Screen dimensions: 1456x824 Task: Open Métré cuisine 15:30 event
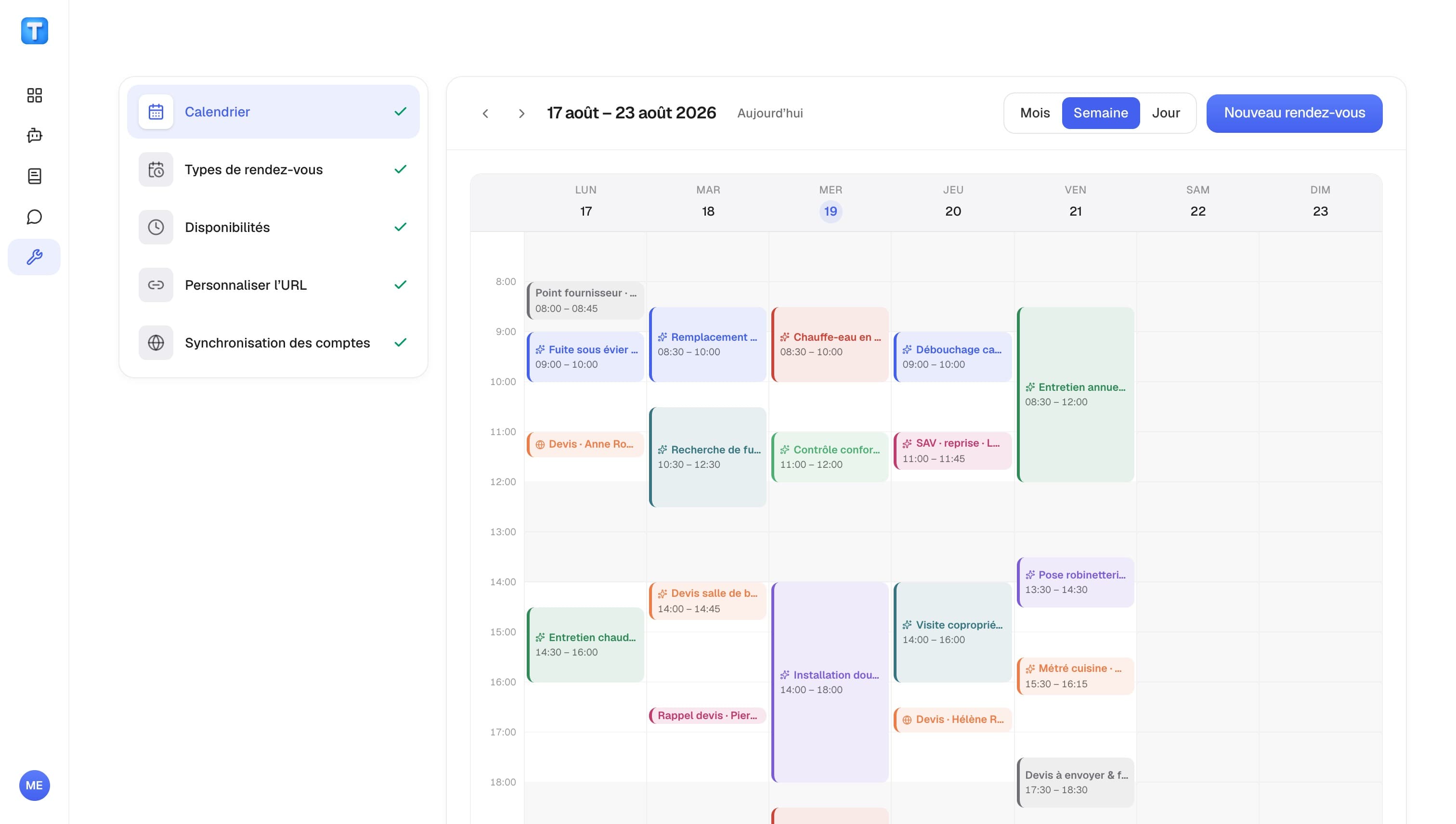[x=1075, y=676]
